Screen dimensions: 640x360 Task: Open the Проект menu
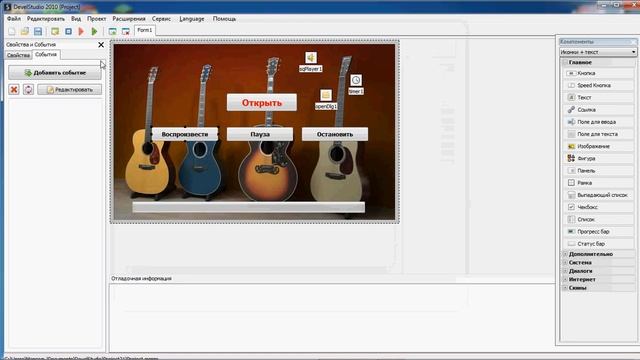click(x=96, y=19)
